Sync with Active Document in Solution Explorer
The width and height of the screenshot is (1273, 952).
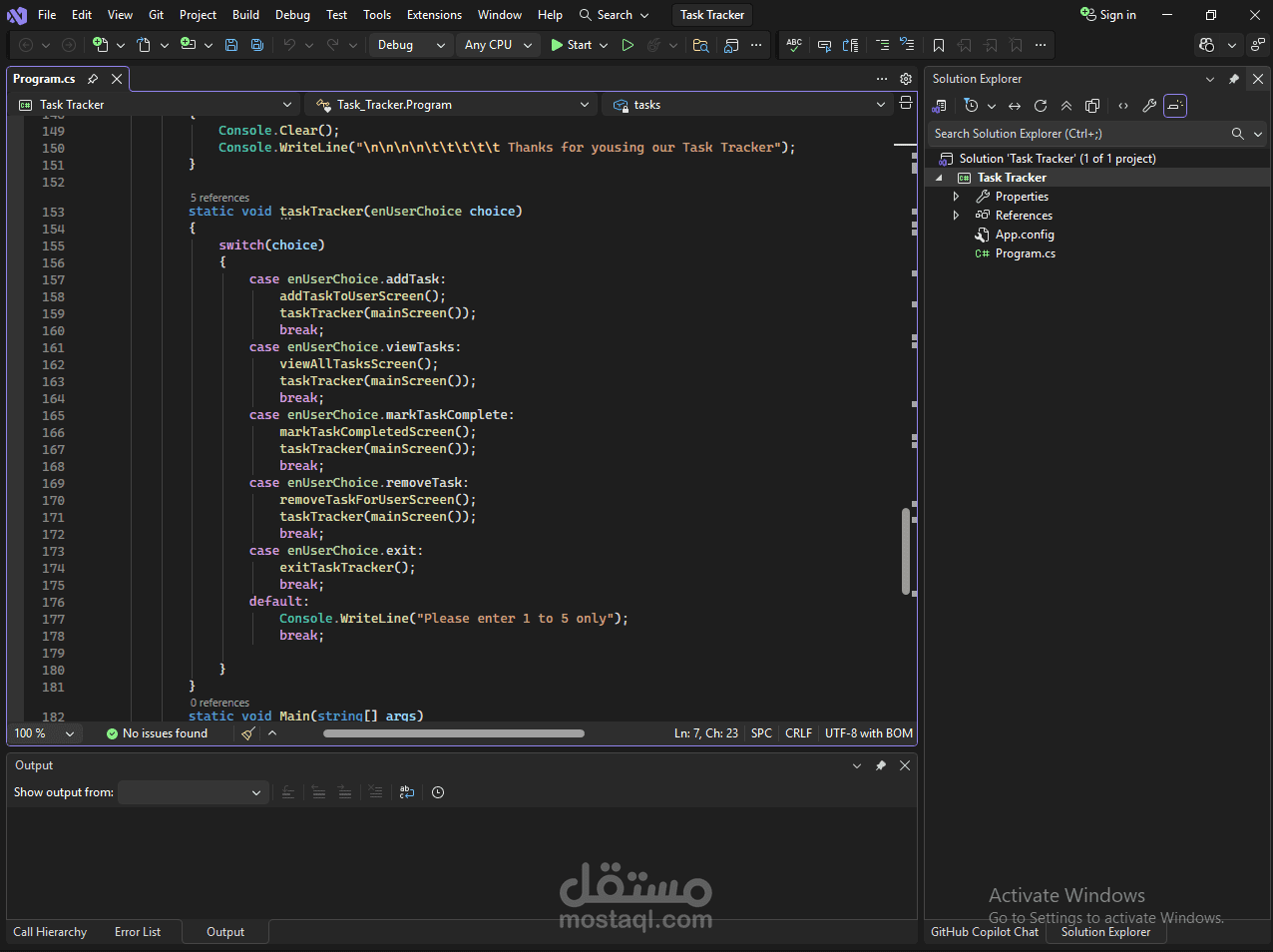pyautogui.click(x=1015, y=106)
